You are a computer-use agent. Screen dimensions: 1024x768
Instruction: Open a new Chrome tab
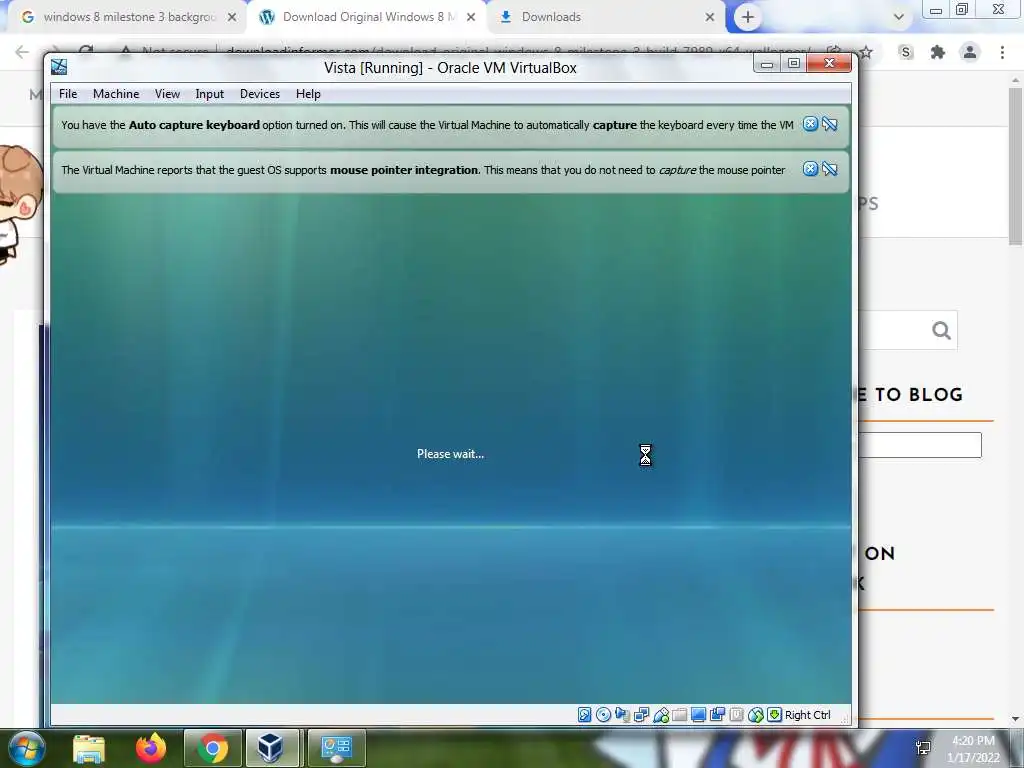[x=748, y=17]
